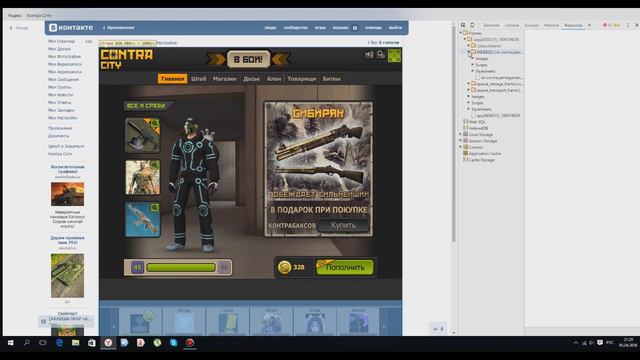
Task: Click the gold coin balance icon
Action: coord(284,267)
